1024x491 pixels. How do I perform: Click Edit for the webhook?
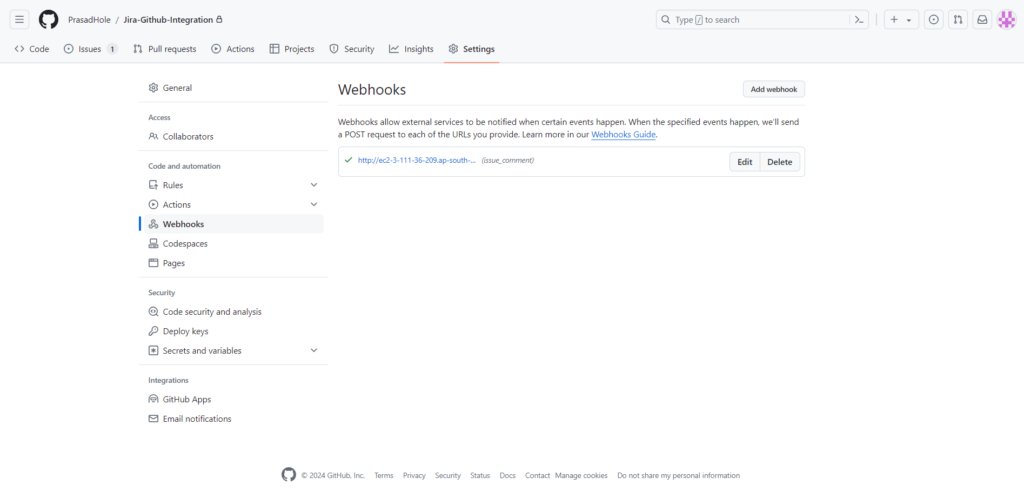[745, 162]
